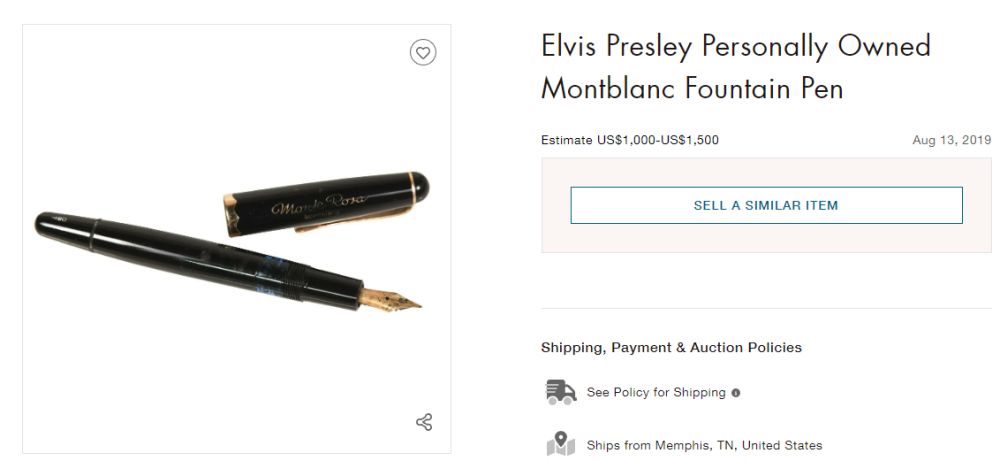Viewport: 1000px width, 461px height.
Task: Click Ships from Memphis, TN text
Action: 704,445
